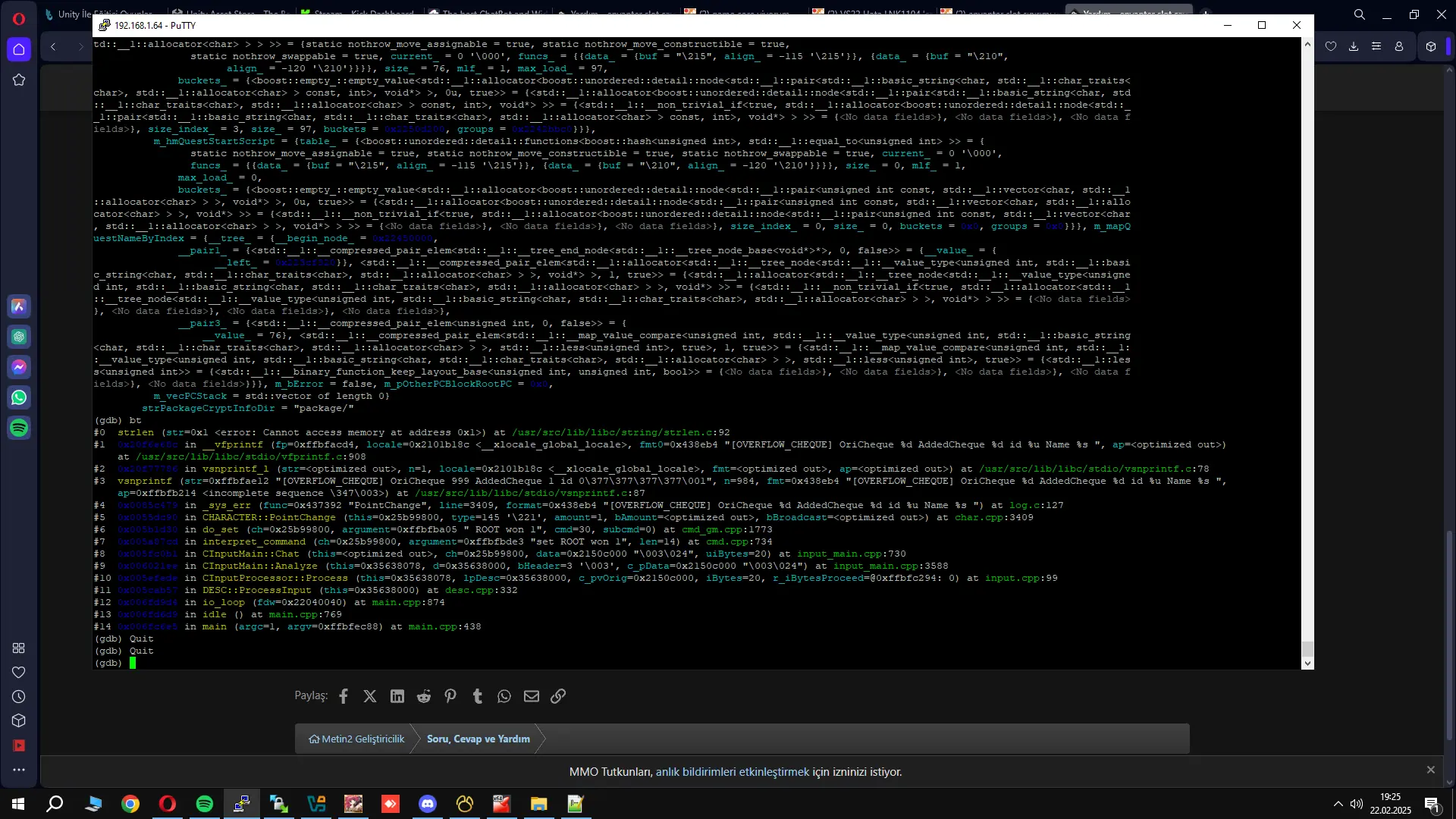Expand the bookmarks heart panel

1332,46
